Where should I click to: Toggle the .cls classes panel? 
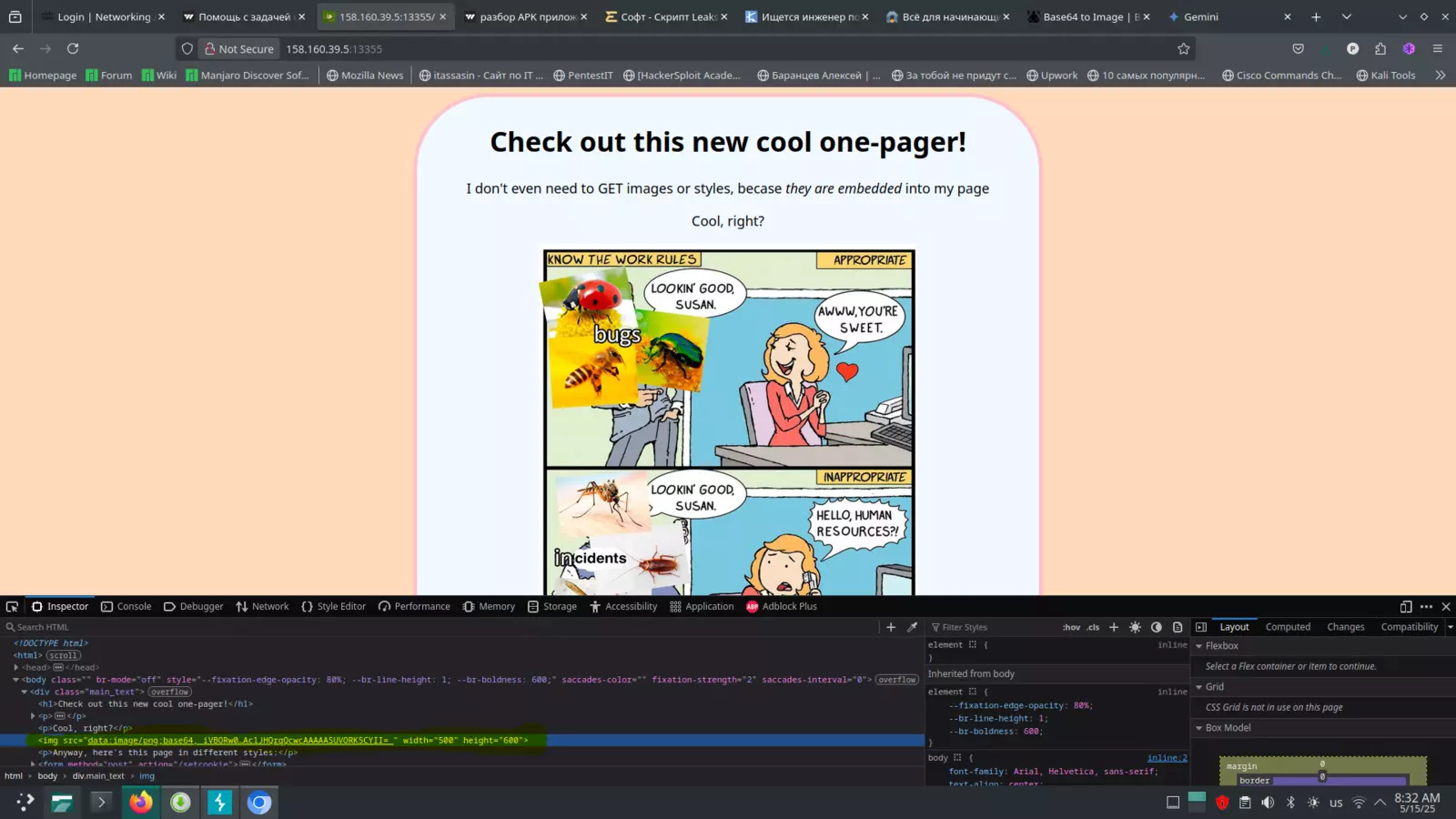(1093, 627)
